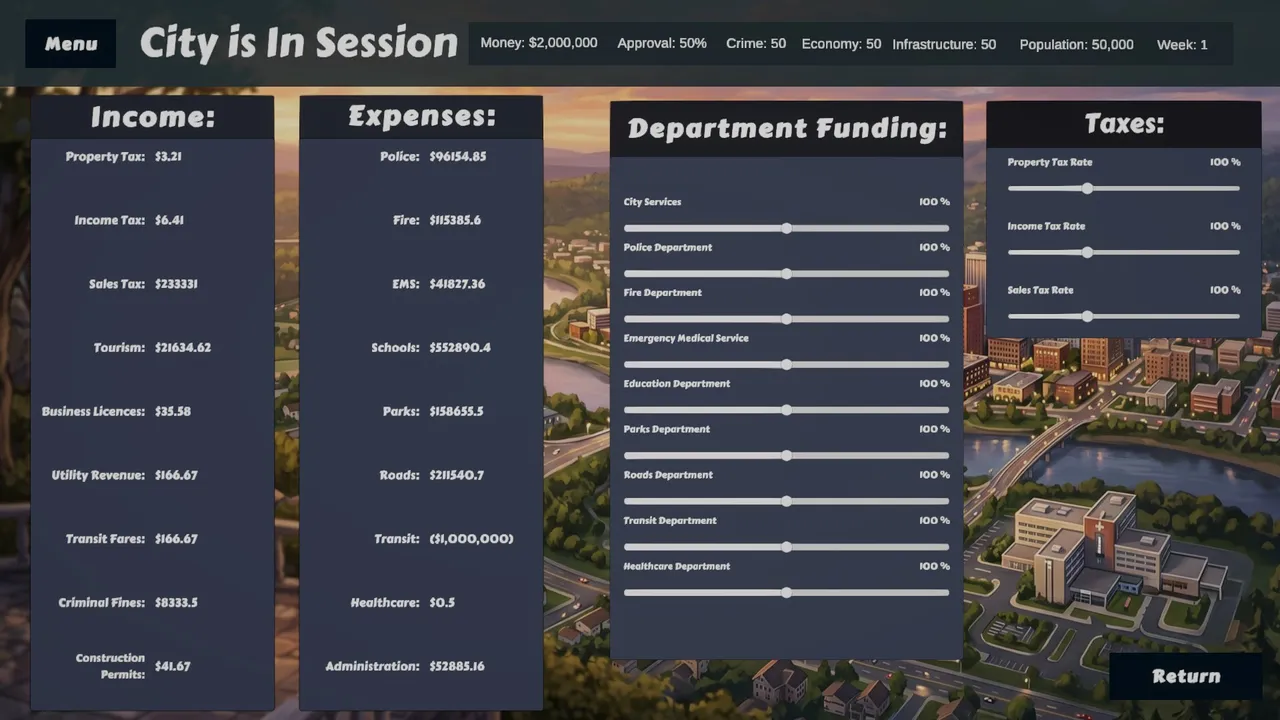Viewport: 1280px width, 720px height.
Task: Click the Emergency Medical Service label
Action: (x=686, y=338)
